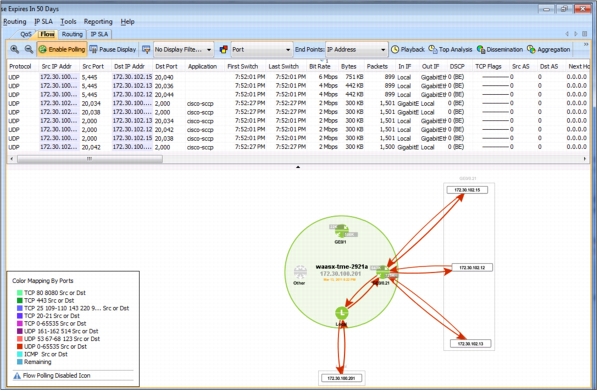Click Pause Display button

point(113,50)
